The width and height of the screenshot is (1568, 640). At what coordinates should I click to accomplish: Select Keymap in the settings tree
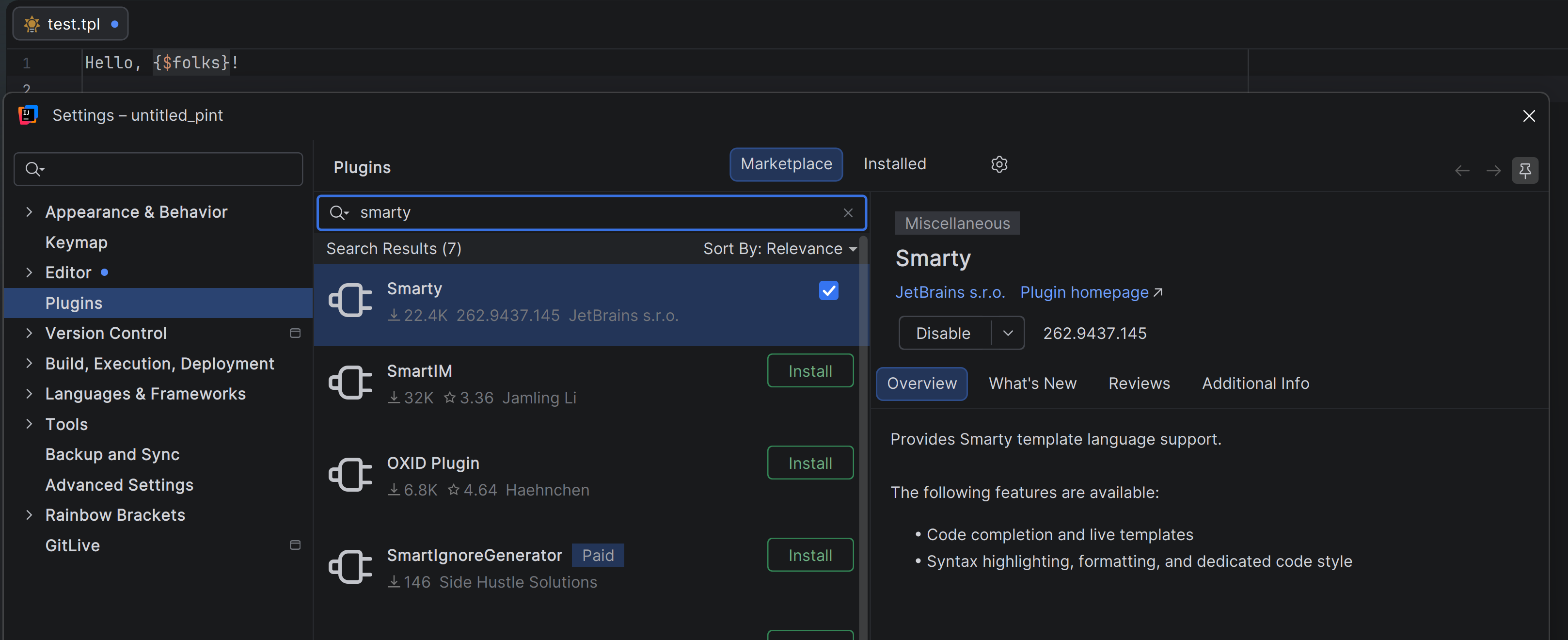click(76, 242)
